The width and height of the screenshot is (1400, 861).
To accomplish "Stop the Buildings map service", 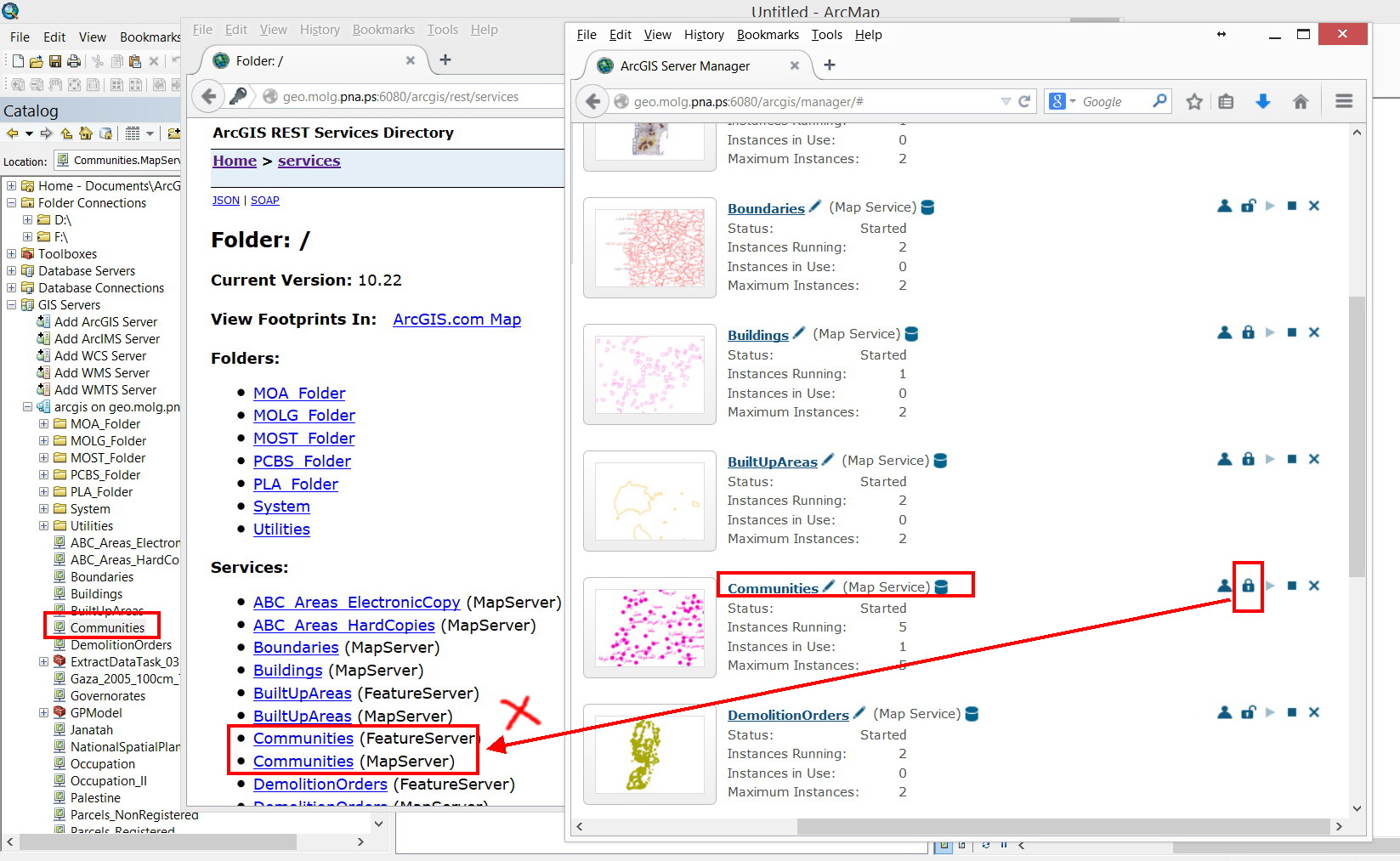I will click(x=1292, y=332).
